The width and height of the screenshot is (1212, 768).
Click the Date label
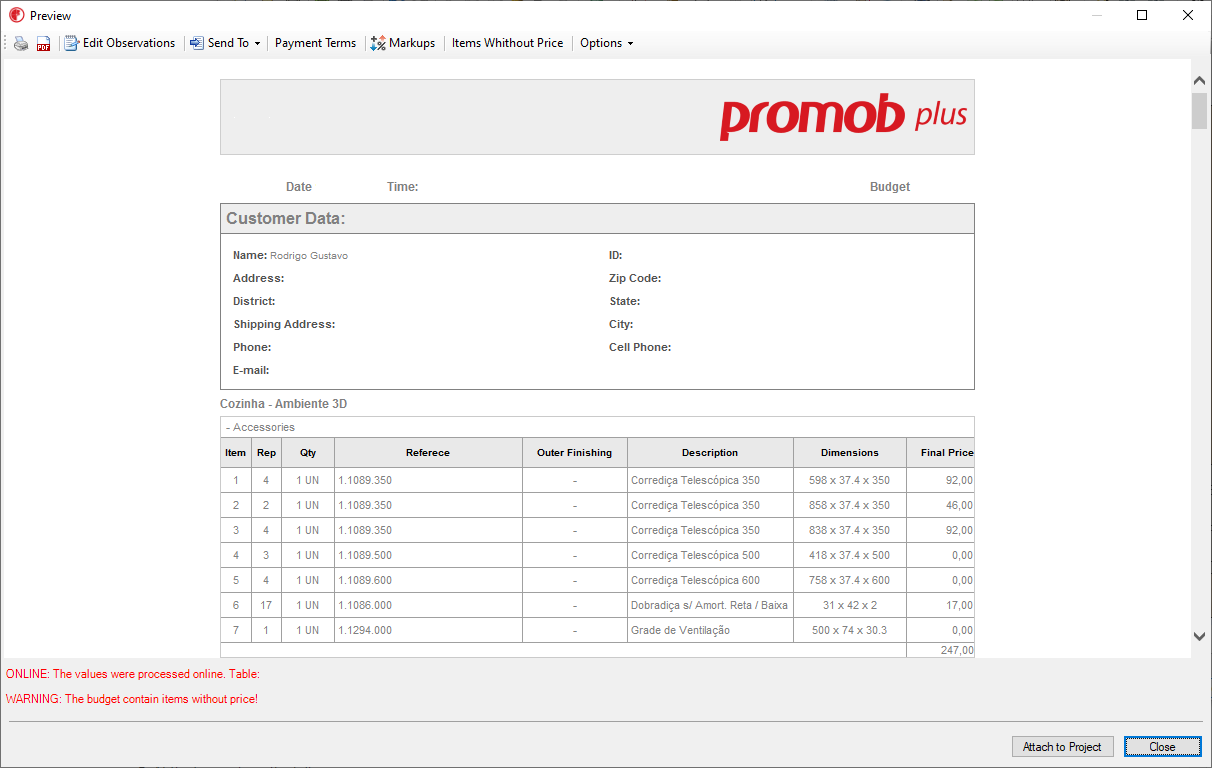299,187
